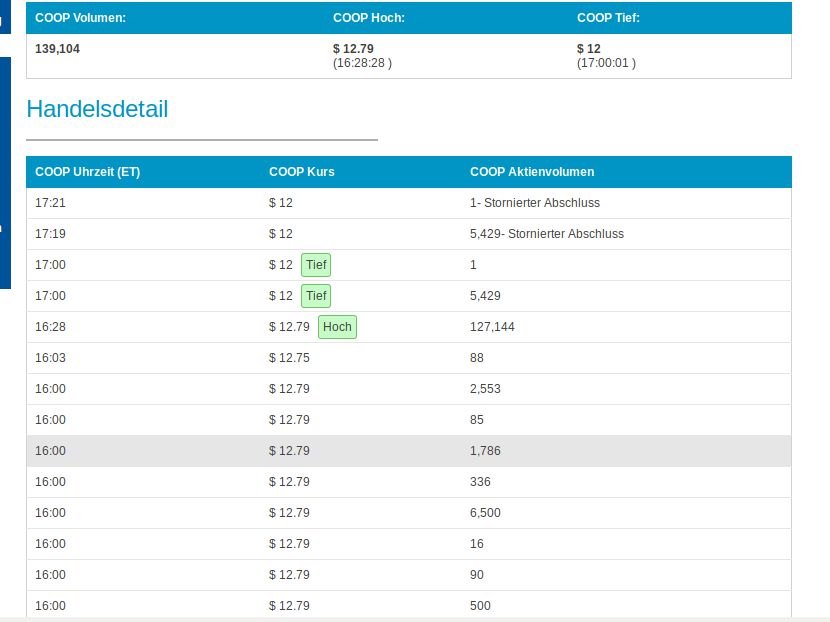Click the Hoch badge in the 16:28 row
Screen dimensions: 830x622
coord(337,327)
